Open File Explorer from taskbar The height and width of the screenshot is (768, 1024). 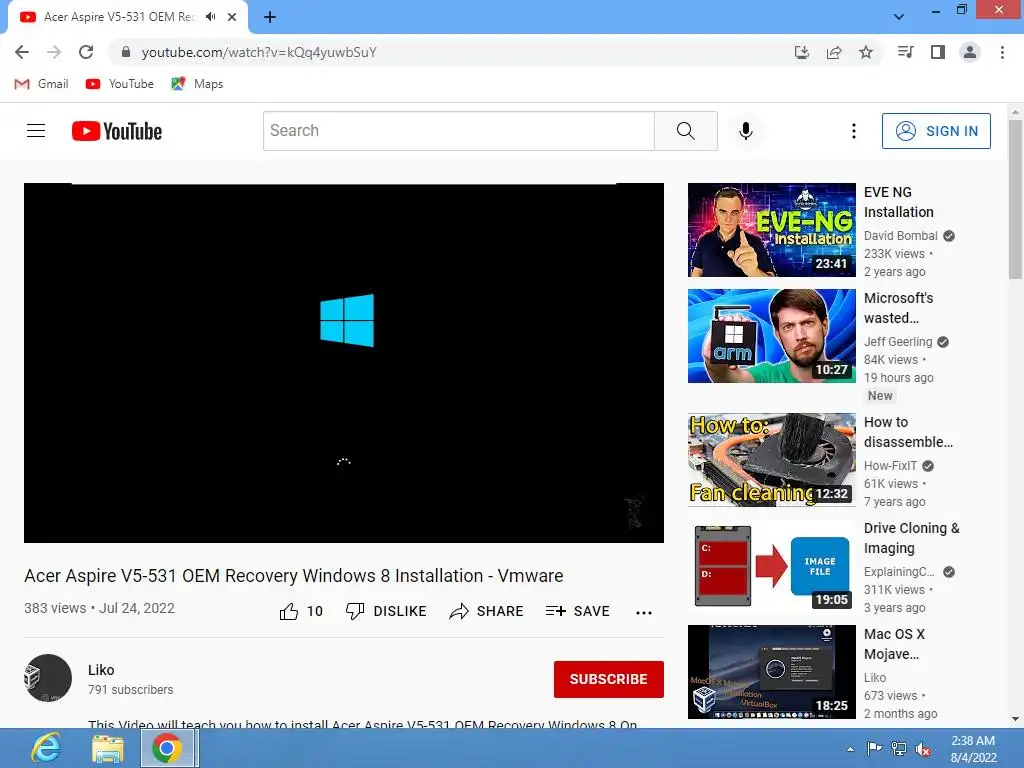click(x=108, y=748)
